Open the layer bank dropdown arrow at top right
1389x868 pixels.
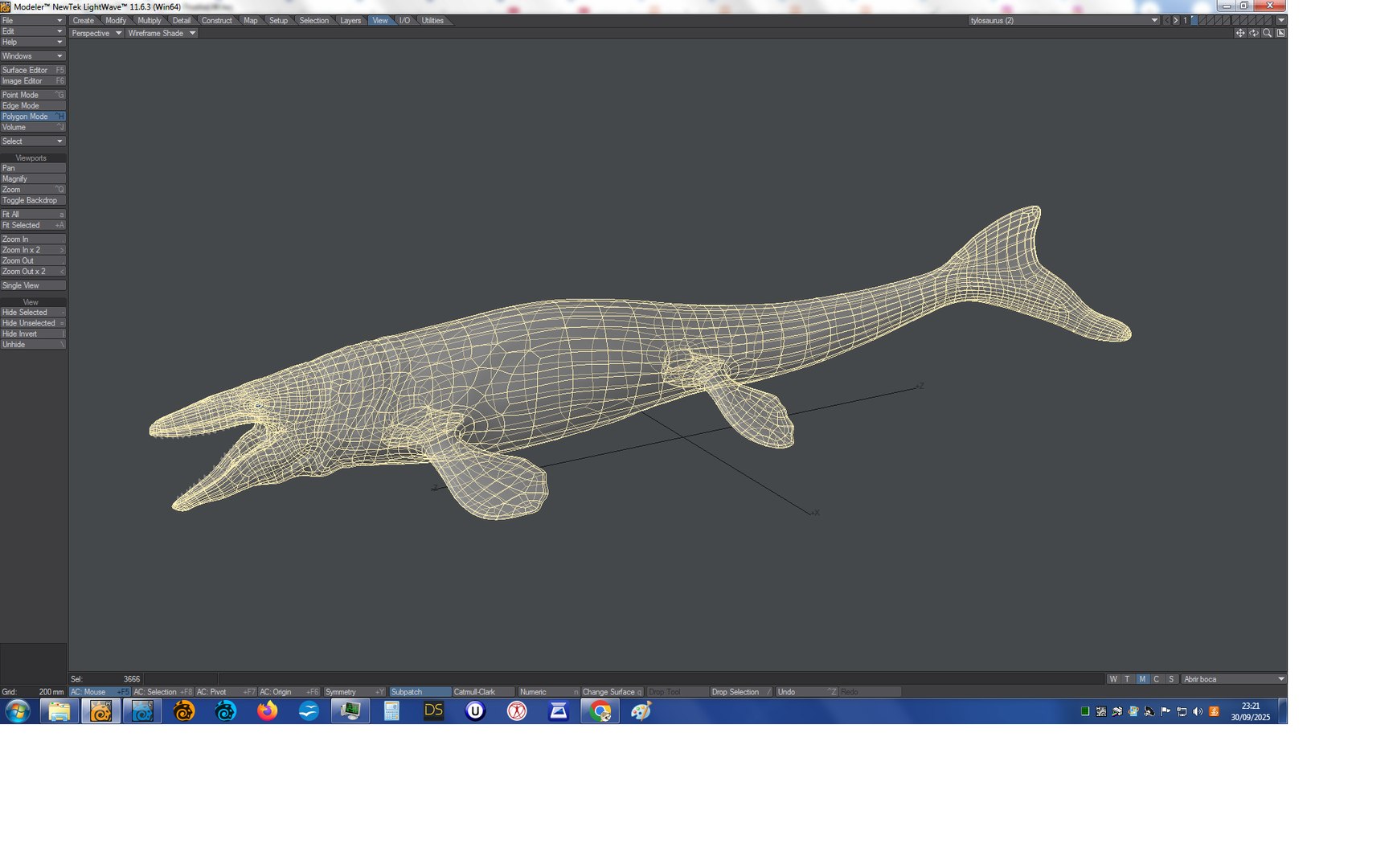point(1281,21)
